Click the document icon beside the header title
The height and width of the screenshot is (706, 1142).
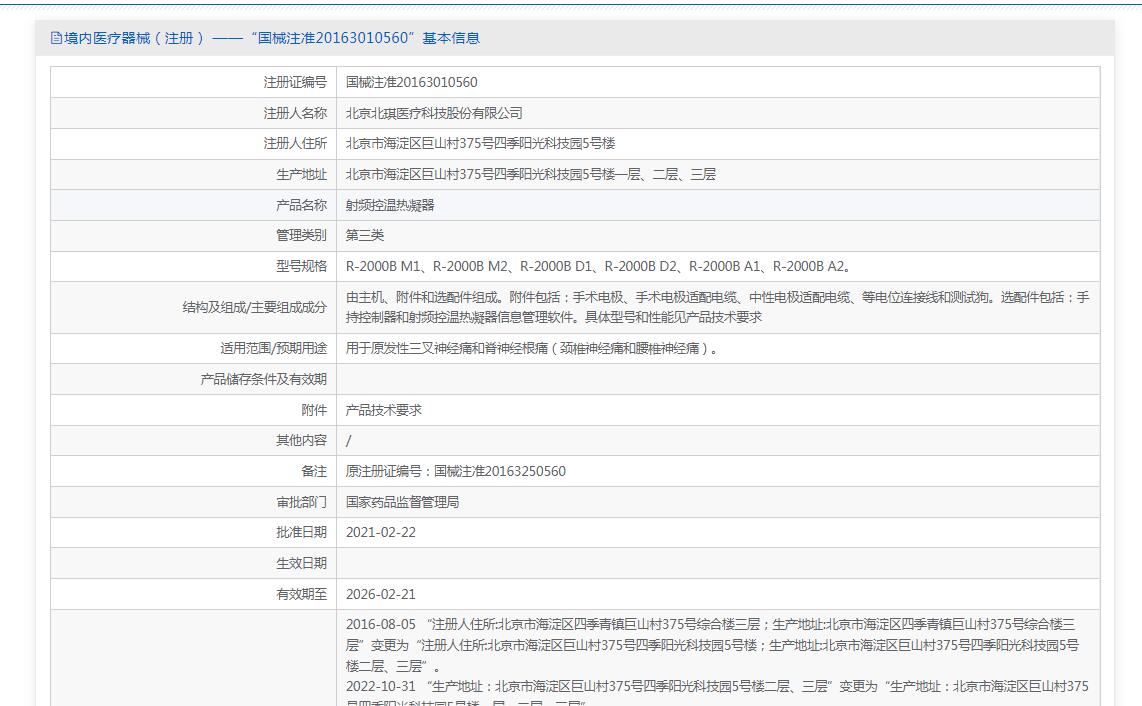tap(56, 38)
